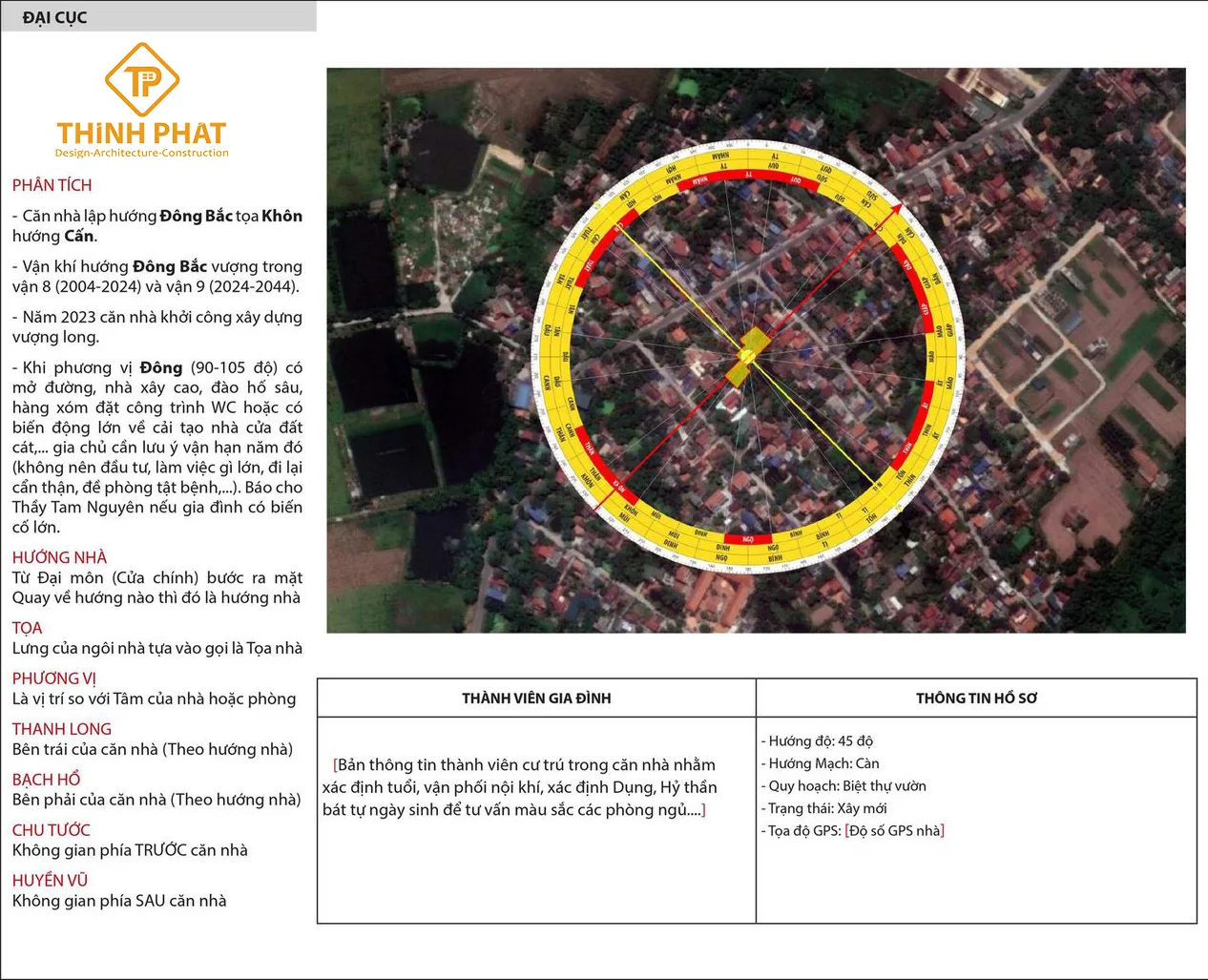The image size is (1208, 980).
Task: Click the PHƯƠNG VỊ heading
Action: [54, 678]
